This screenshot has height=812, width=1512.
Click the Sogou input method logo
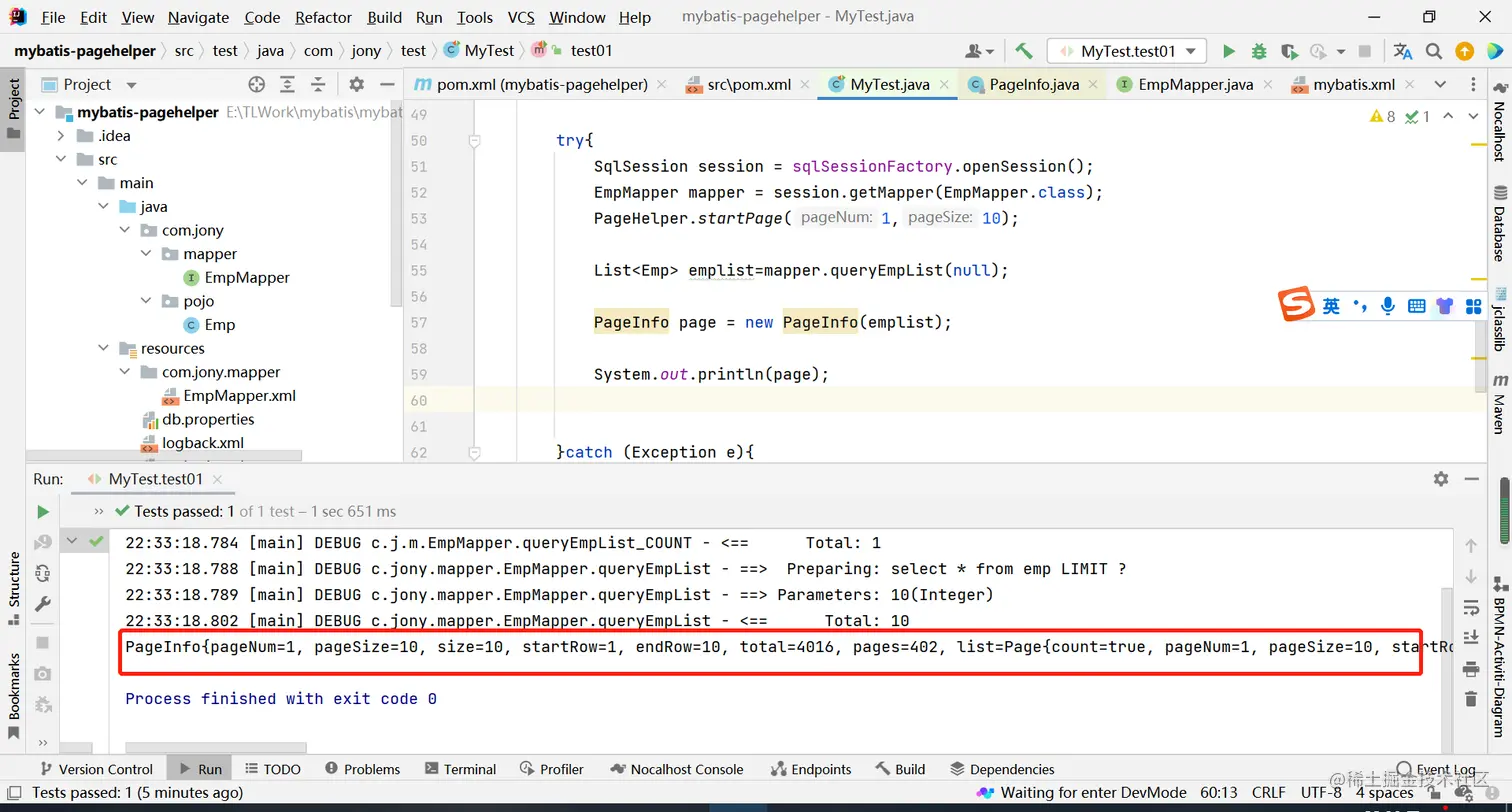[x=1297, y=305]
